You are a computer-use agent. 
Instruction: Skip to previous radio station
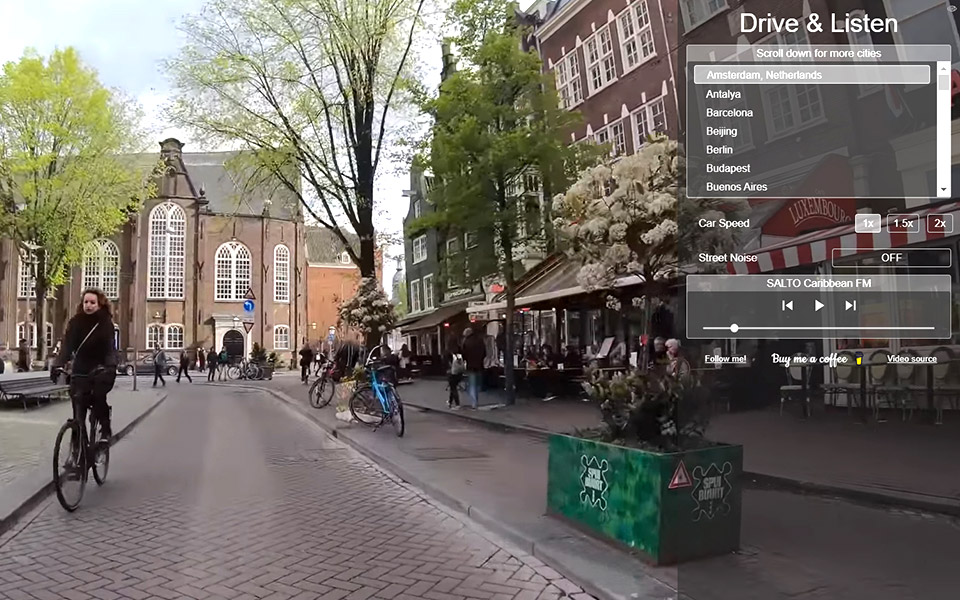[787, 305]
